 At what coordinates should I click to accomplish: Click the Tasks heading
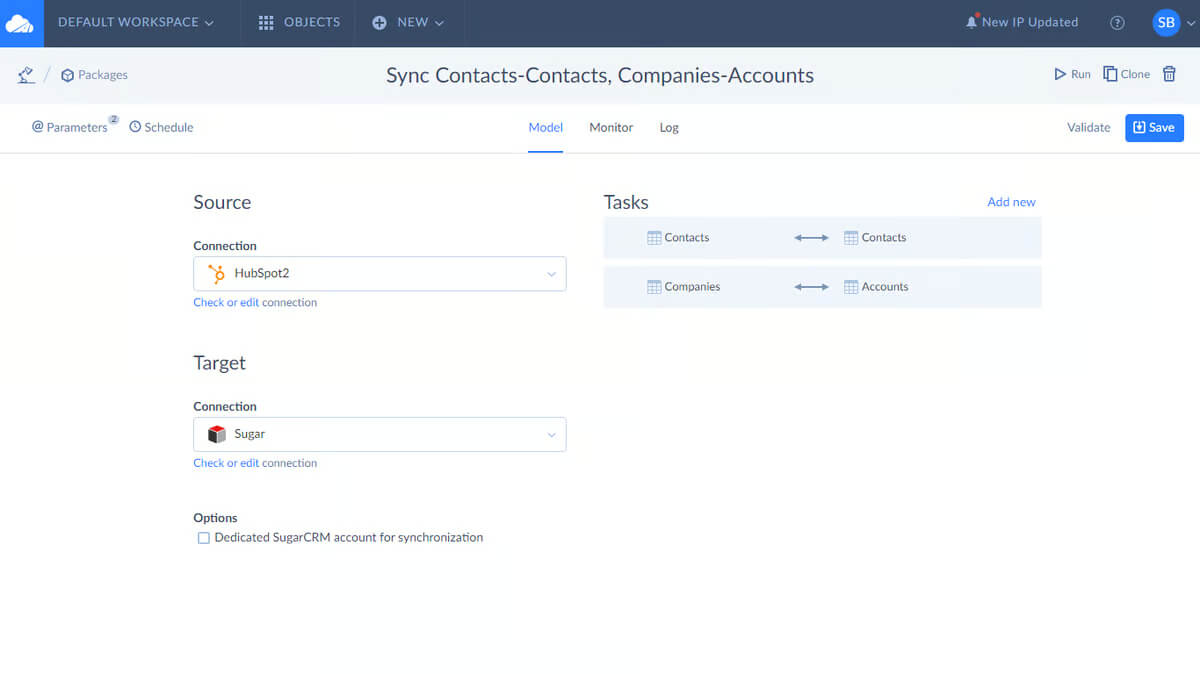(x=626, y=202)
